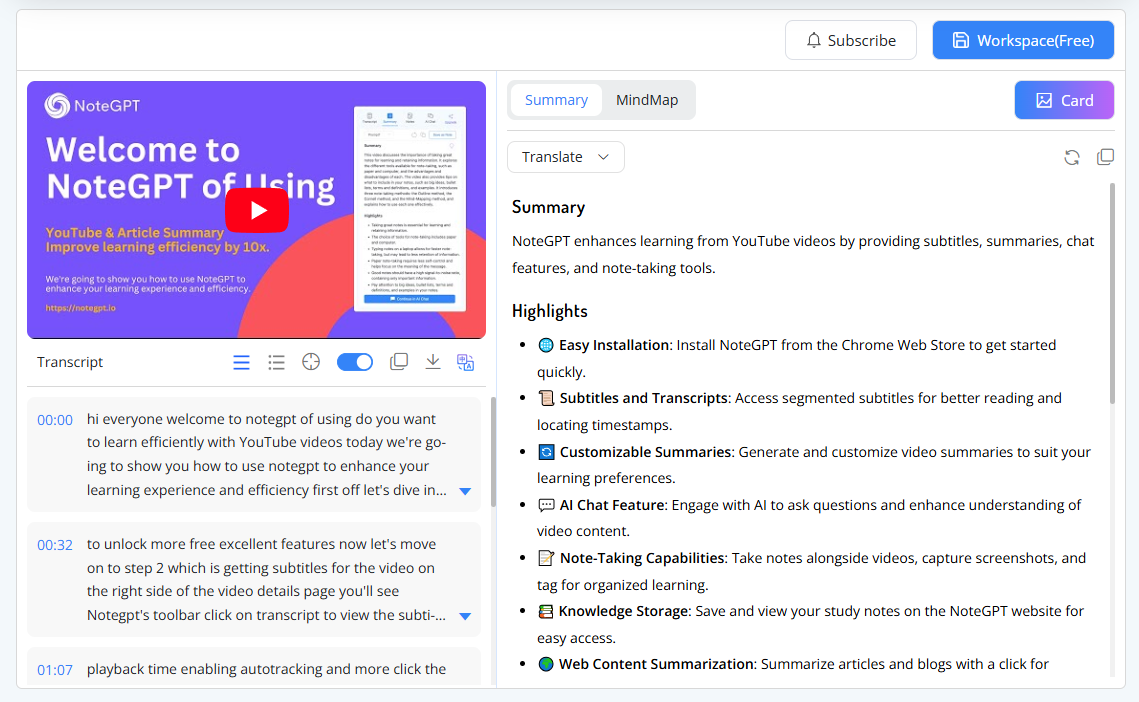Regenerate the summary with refresh icon
The width and height of the screenshot is (1139, 702).
tap(1071, 157)
